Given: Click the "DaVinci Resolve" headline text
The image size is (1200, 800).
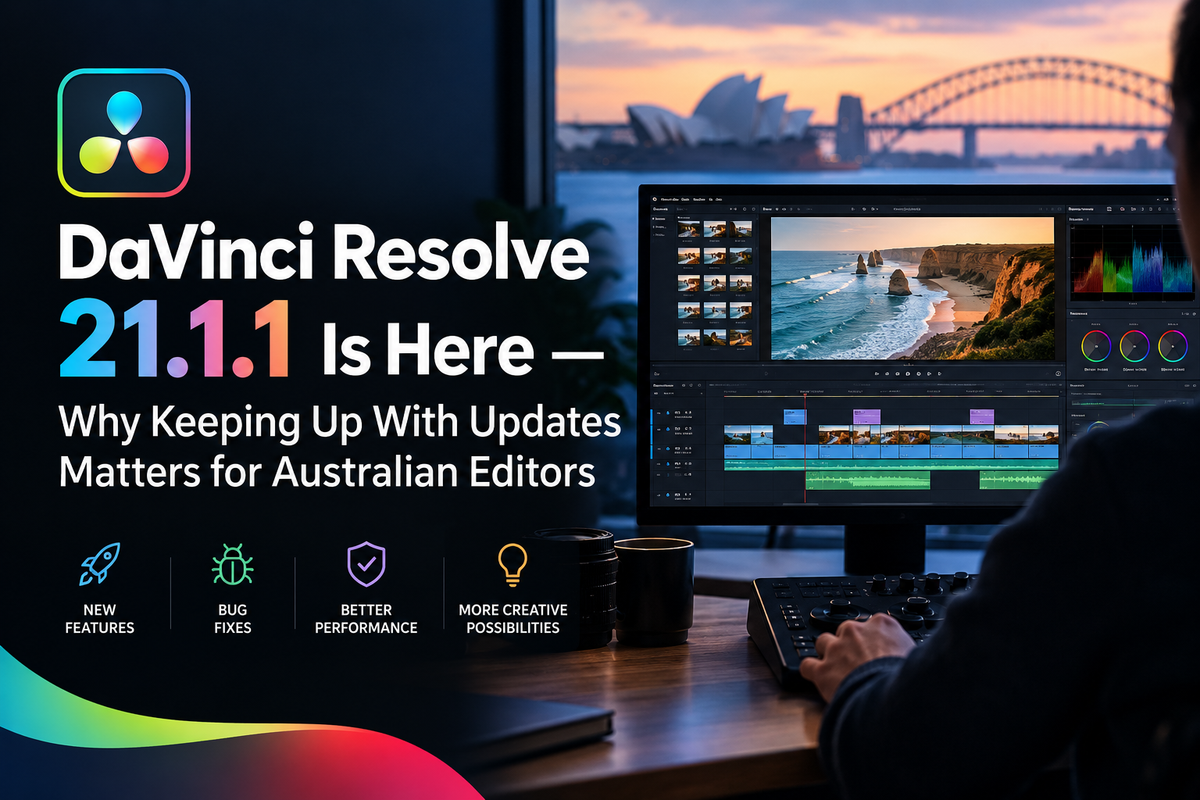Looking at the screenshot, I should pyautogui.click(x=323, y=250).
